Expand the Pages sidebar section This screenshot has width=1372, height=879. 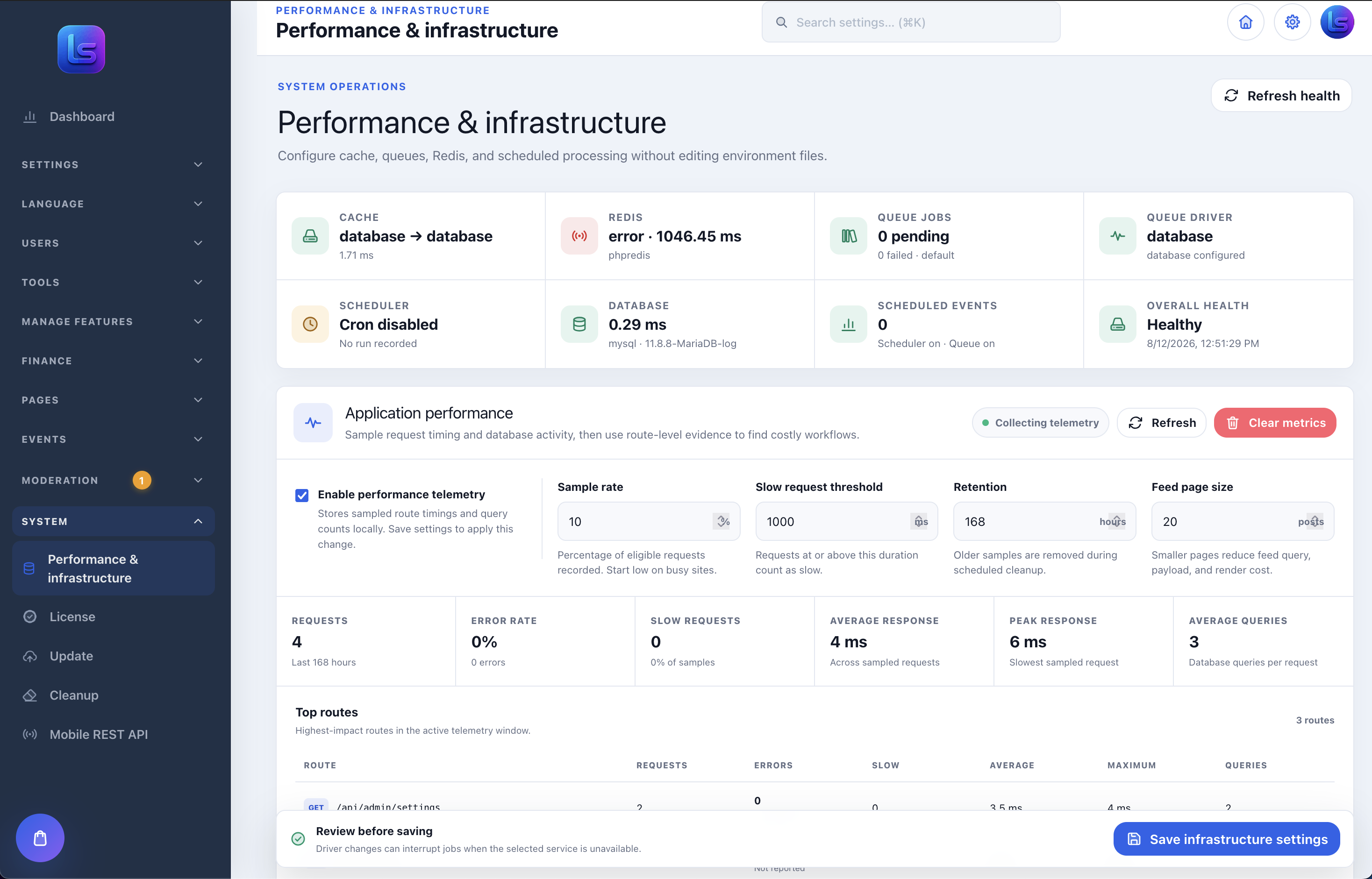click(113, 400)
